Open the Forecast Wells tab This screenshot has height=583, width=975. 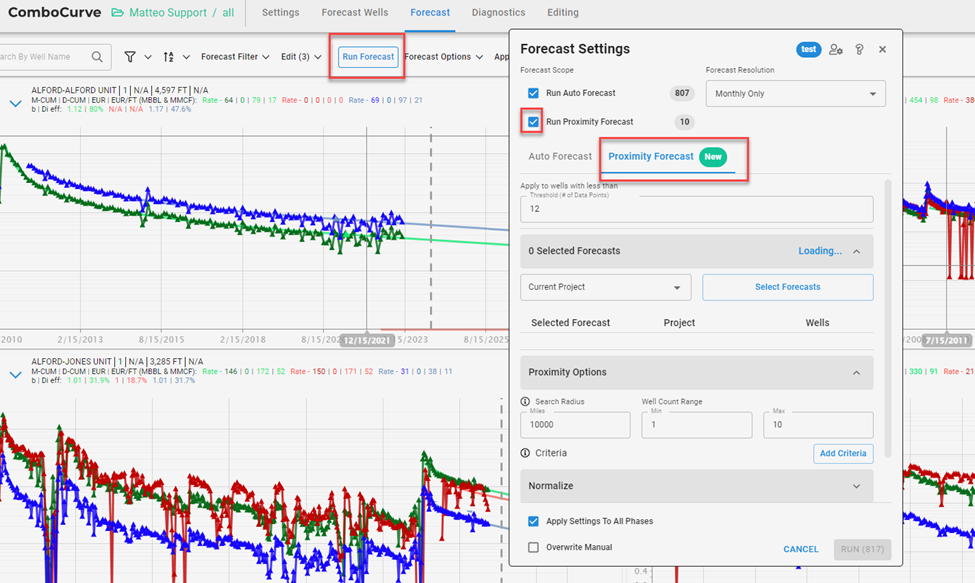click(x=354, y=12)
